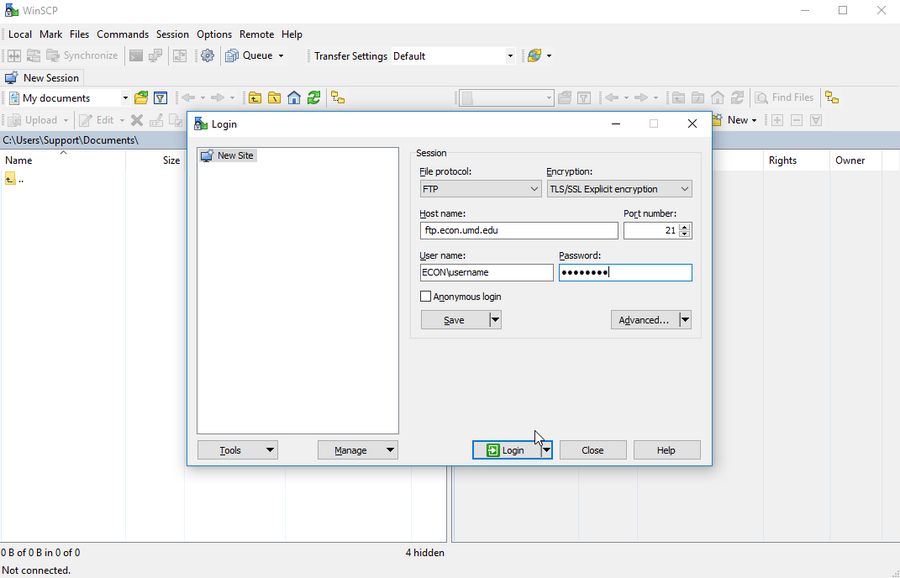Viewport: 900px width, 578px height.
Task: Click the User name field
Action: [487, 272]
